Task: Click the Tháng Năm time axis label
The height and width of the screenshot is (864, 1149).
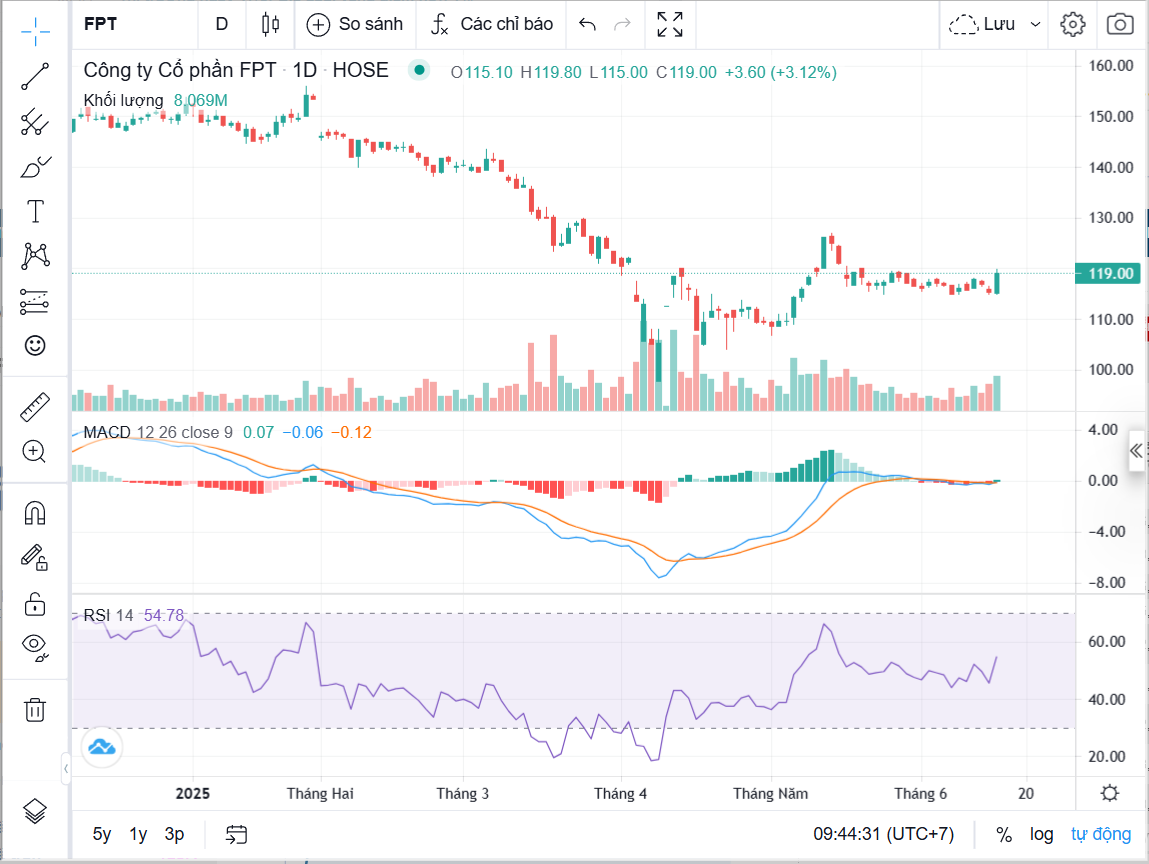Action: (770, 794)
